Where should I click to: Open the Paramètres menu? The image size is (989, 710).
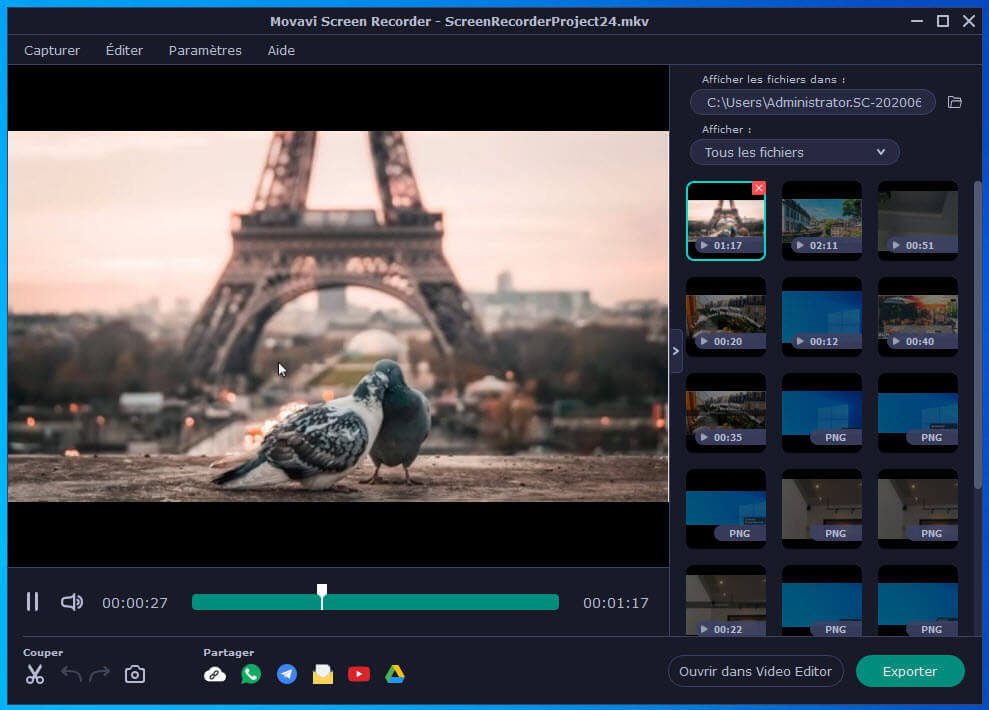[205, 50]
